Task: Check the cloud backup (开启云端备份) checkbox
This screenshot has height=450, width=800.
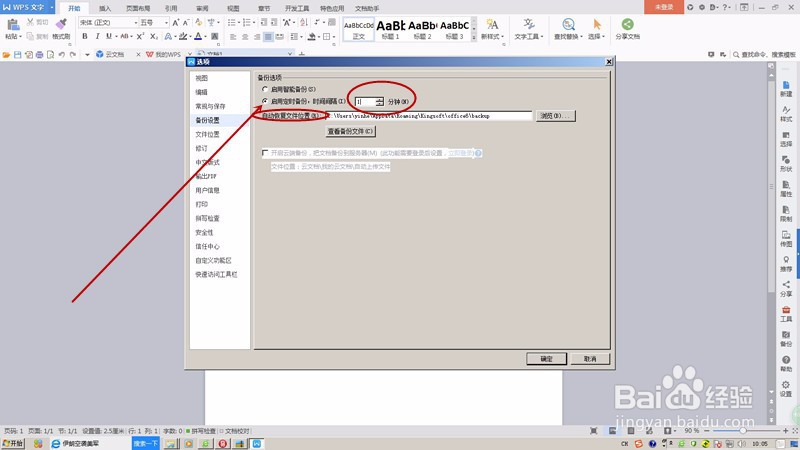Action: click(x=265, y=153)
